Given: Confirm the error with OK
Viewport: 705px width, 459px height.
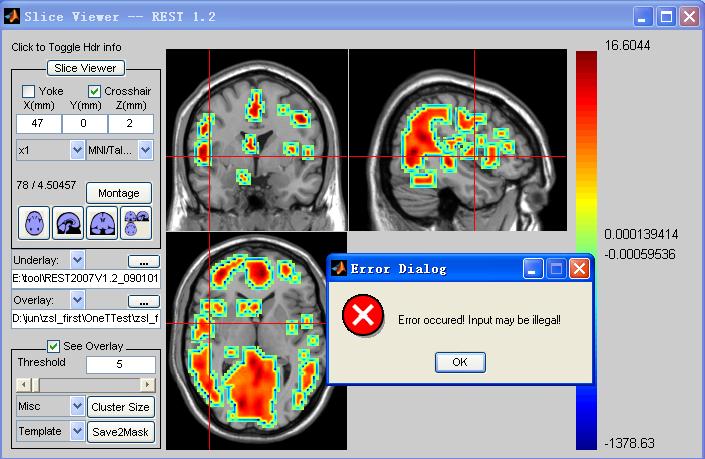Looking at the screenshot, I should point(460,362).
